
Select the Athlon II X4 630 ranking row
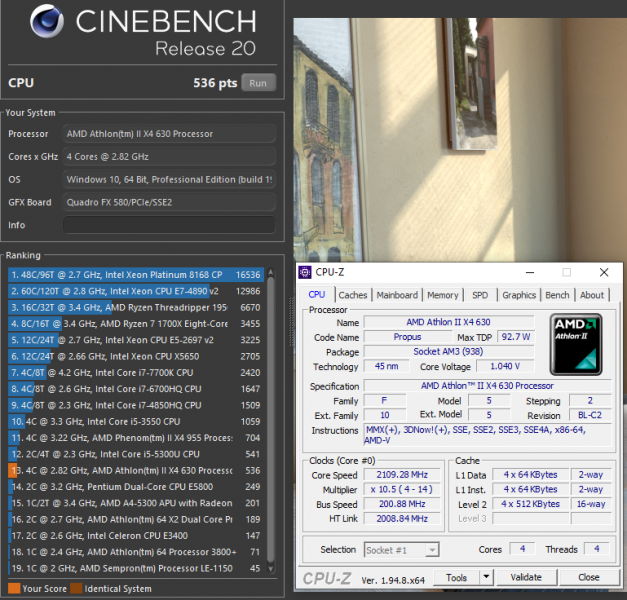pos(136,470)
